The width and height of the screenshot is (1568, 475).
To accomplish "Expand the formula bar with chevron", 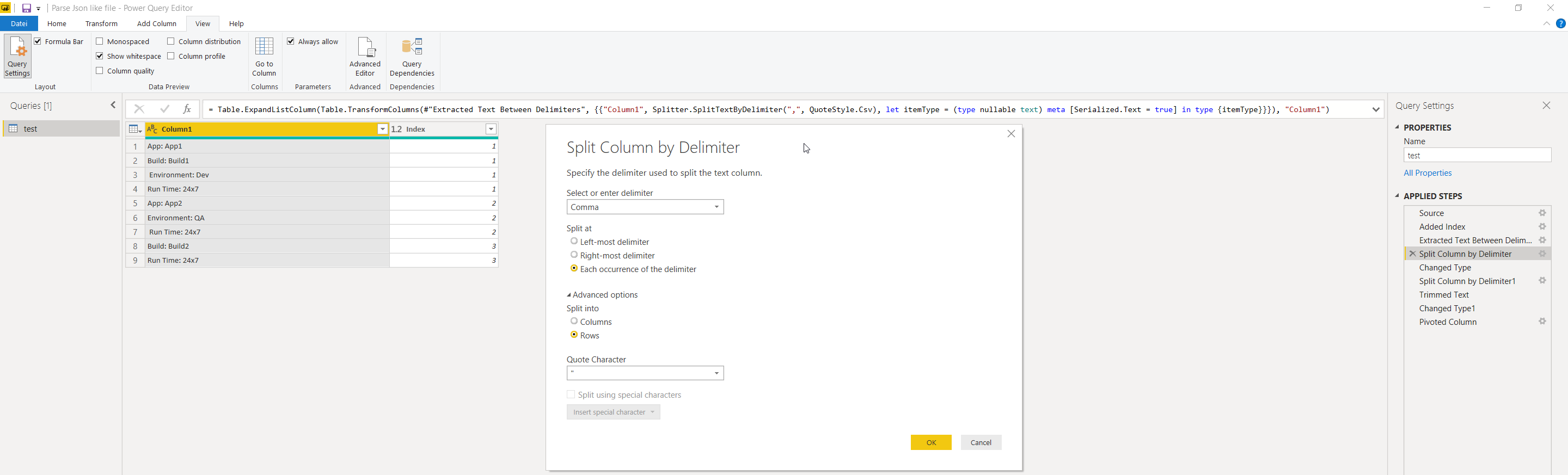I will (x=1376, y=109).
